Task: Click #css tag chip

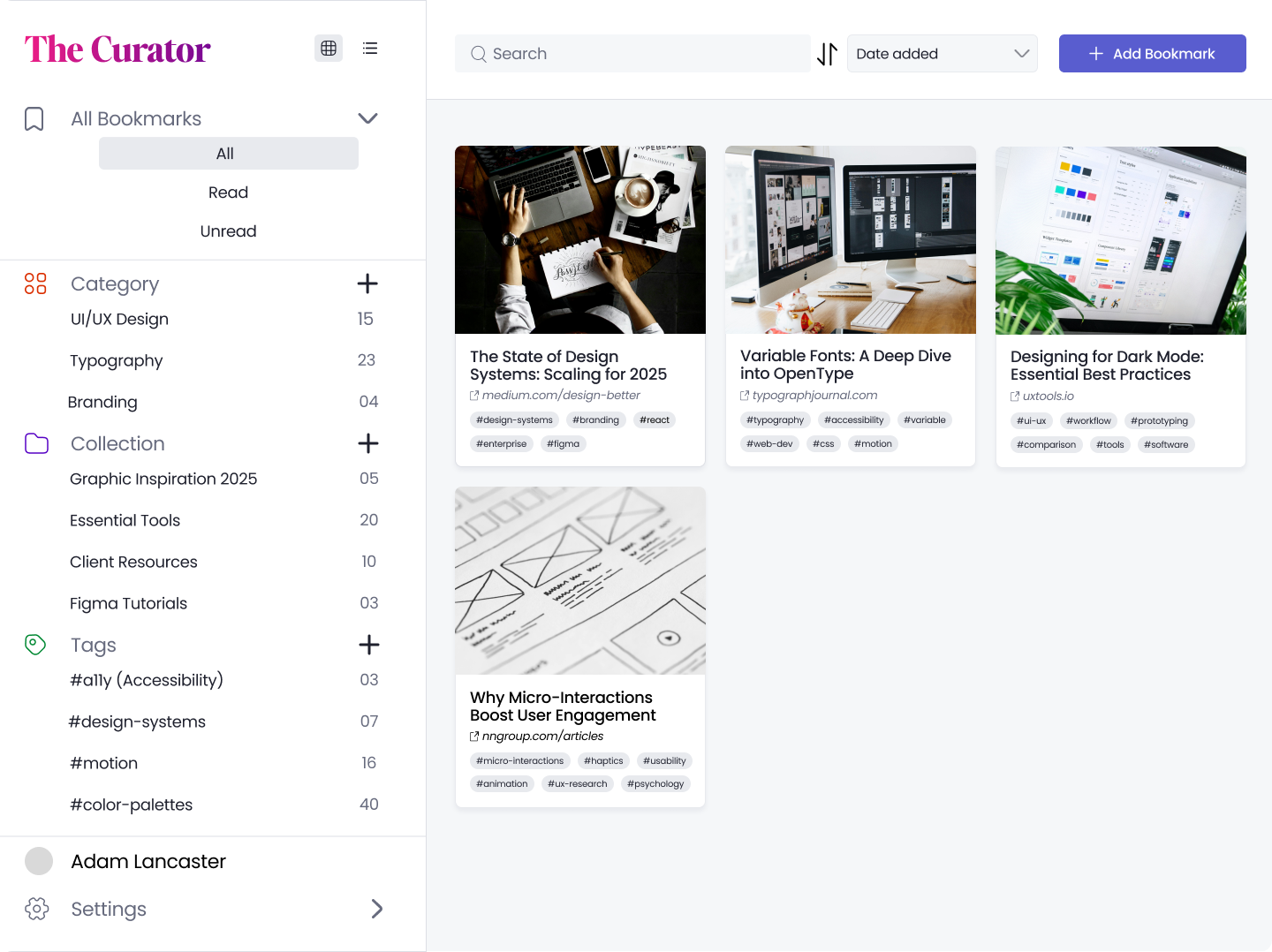Action: click(x=823, y=444)
